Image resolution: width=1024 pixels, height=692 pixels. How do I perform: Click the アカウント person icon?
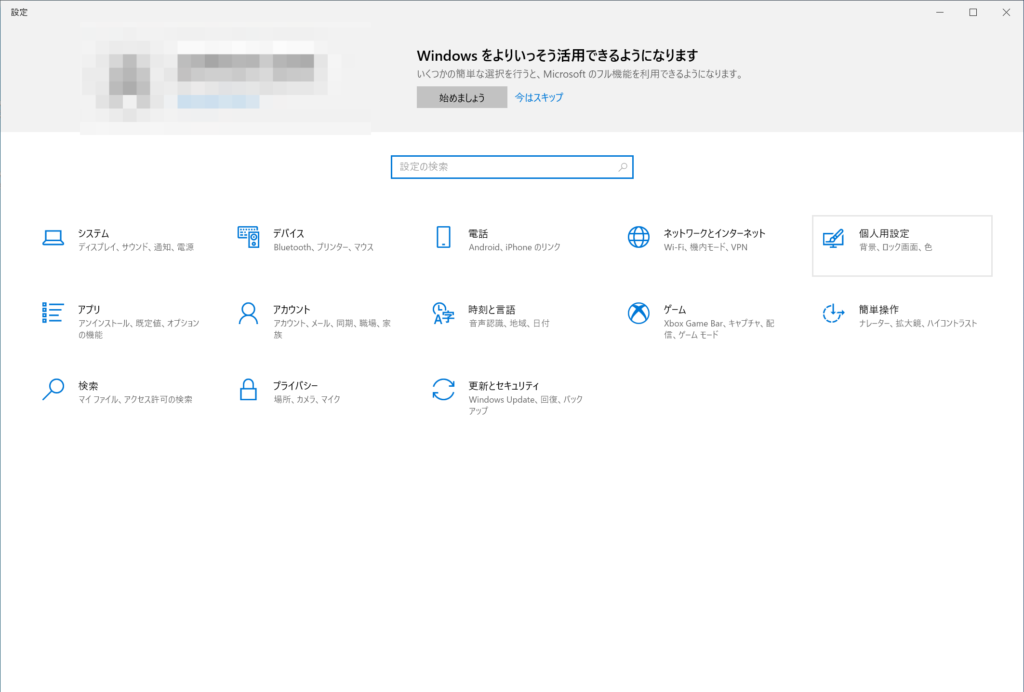pos(248,313)
